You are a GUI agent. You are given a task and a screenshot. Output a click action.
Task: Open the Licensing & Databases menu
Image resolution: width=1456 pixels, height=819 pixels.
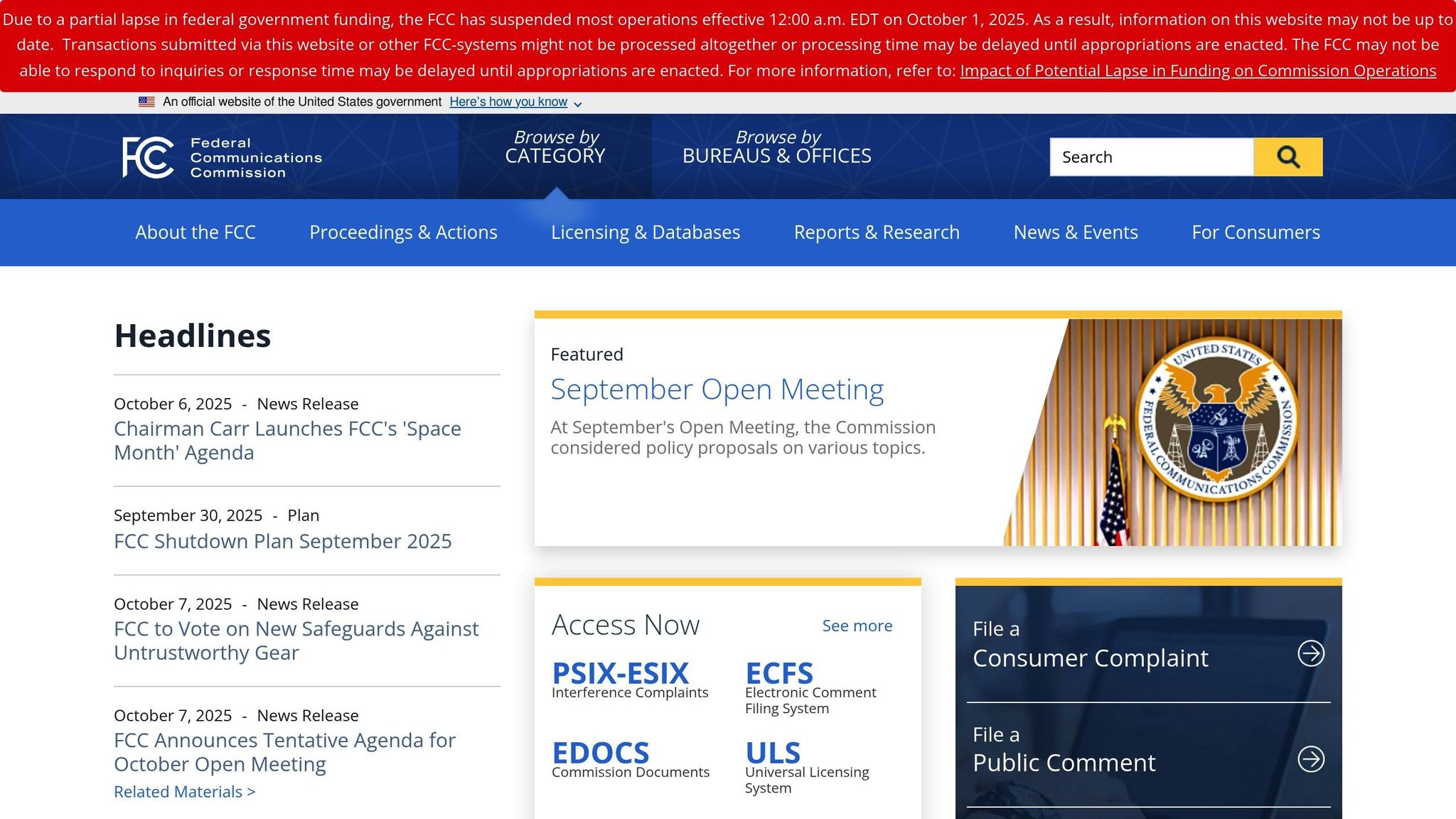pos(645,232)
